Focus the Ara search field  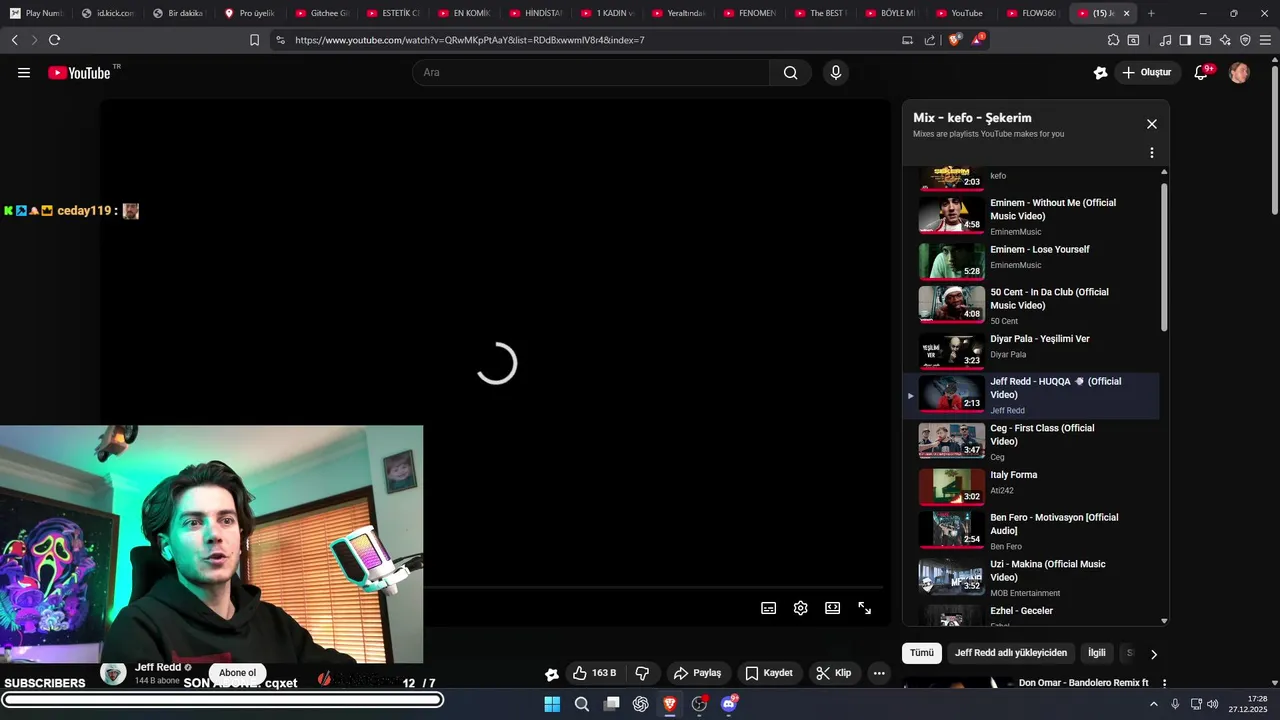[591, 72]
